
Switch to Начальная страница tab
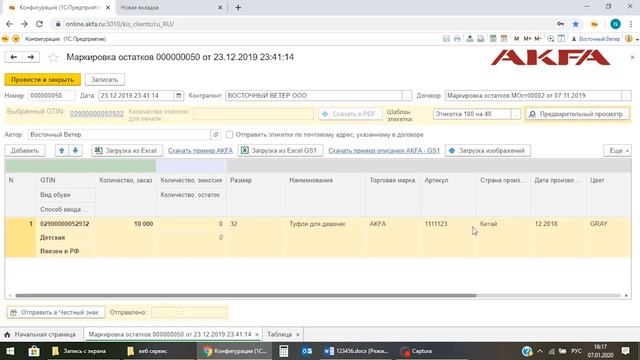click(41, 334)
